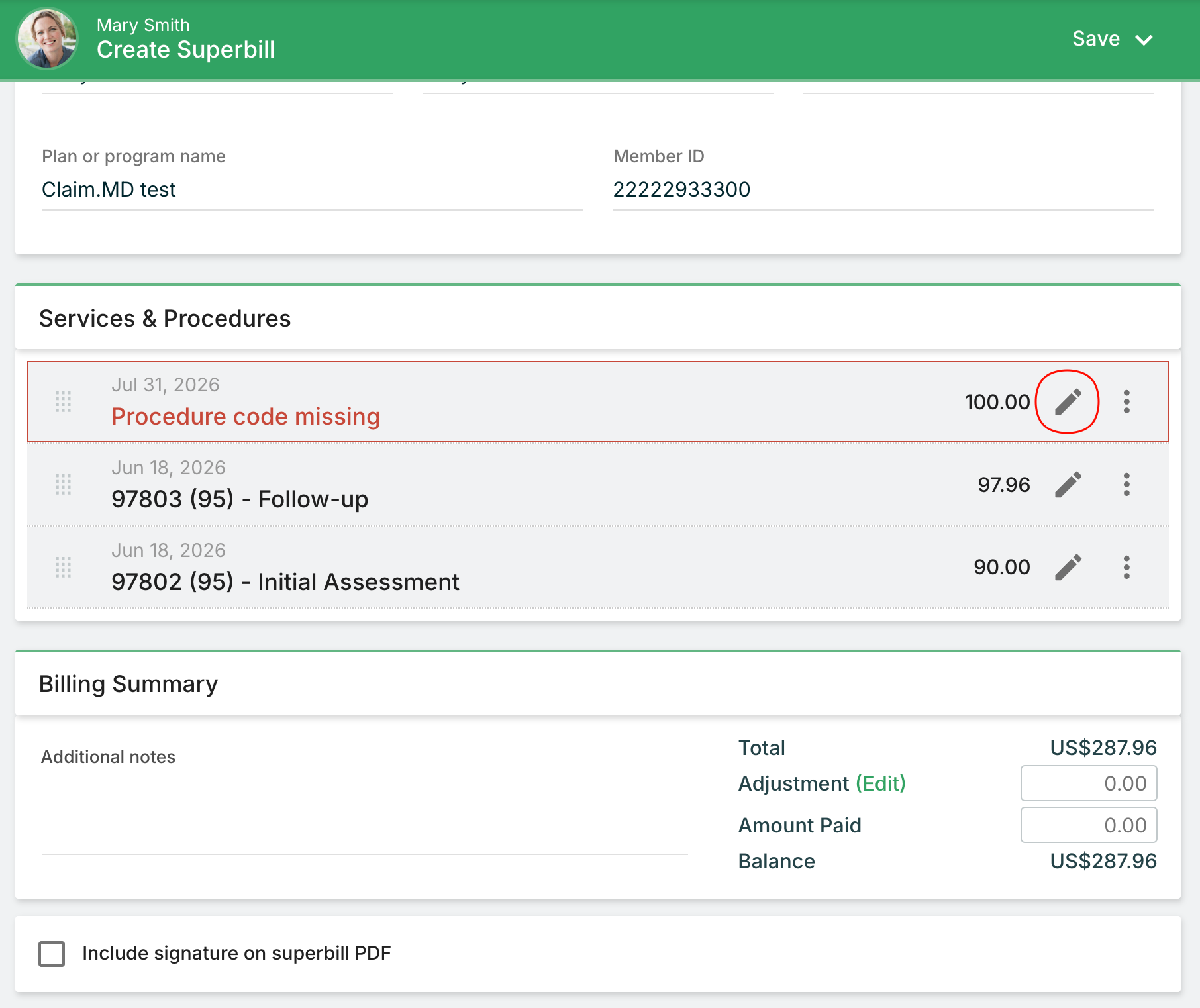Click the Create Superbill title
The width and height of the screenshot is (1200, 1008).
coord(185,50)
